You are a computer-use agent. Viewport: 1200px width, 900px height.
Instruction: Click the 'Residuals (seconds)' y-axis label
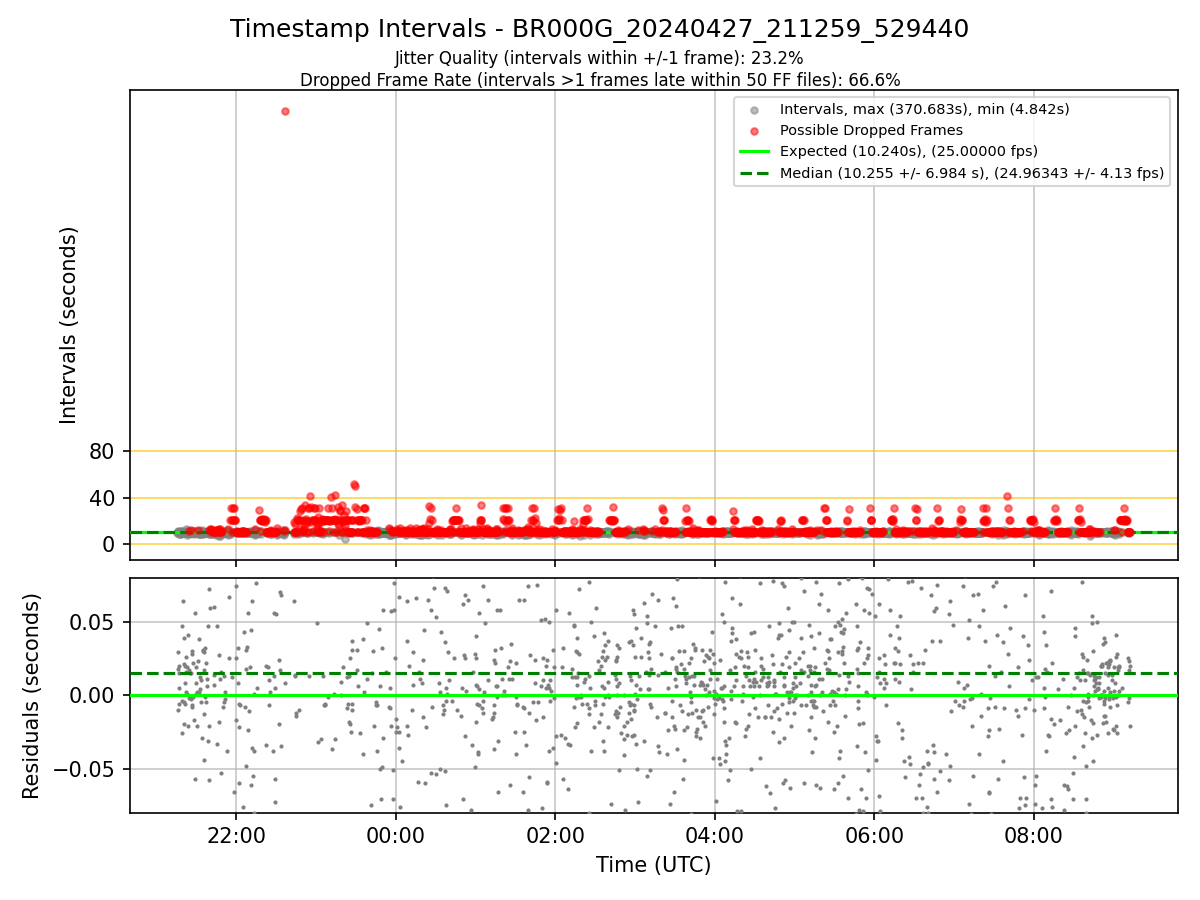point(32,696)
